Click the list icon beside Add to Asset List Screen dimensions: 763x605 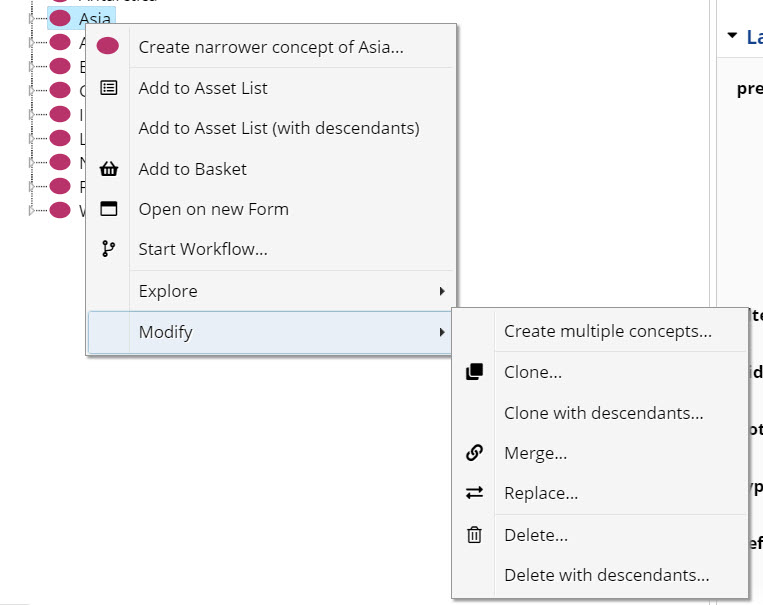pyautogui.click(x=109, y=88)
